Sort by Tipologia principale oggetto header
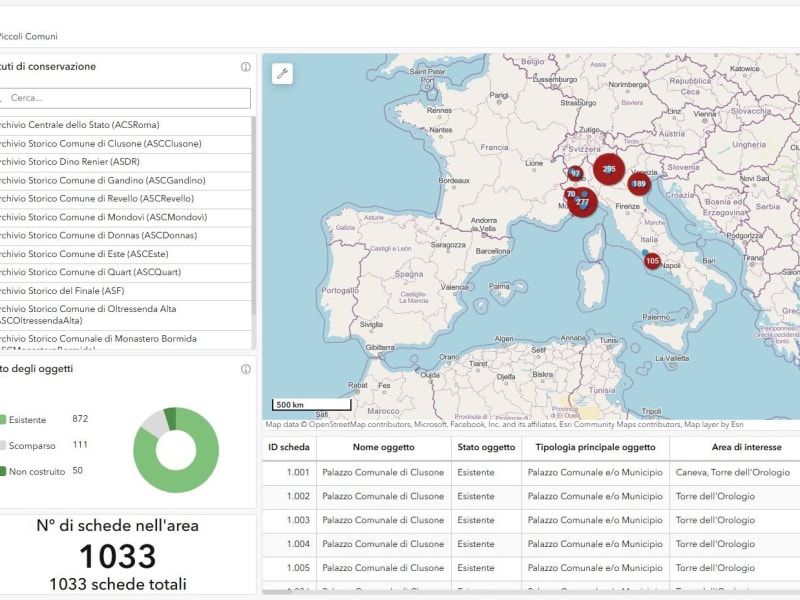 tap(595, 447)
